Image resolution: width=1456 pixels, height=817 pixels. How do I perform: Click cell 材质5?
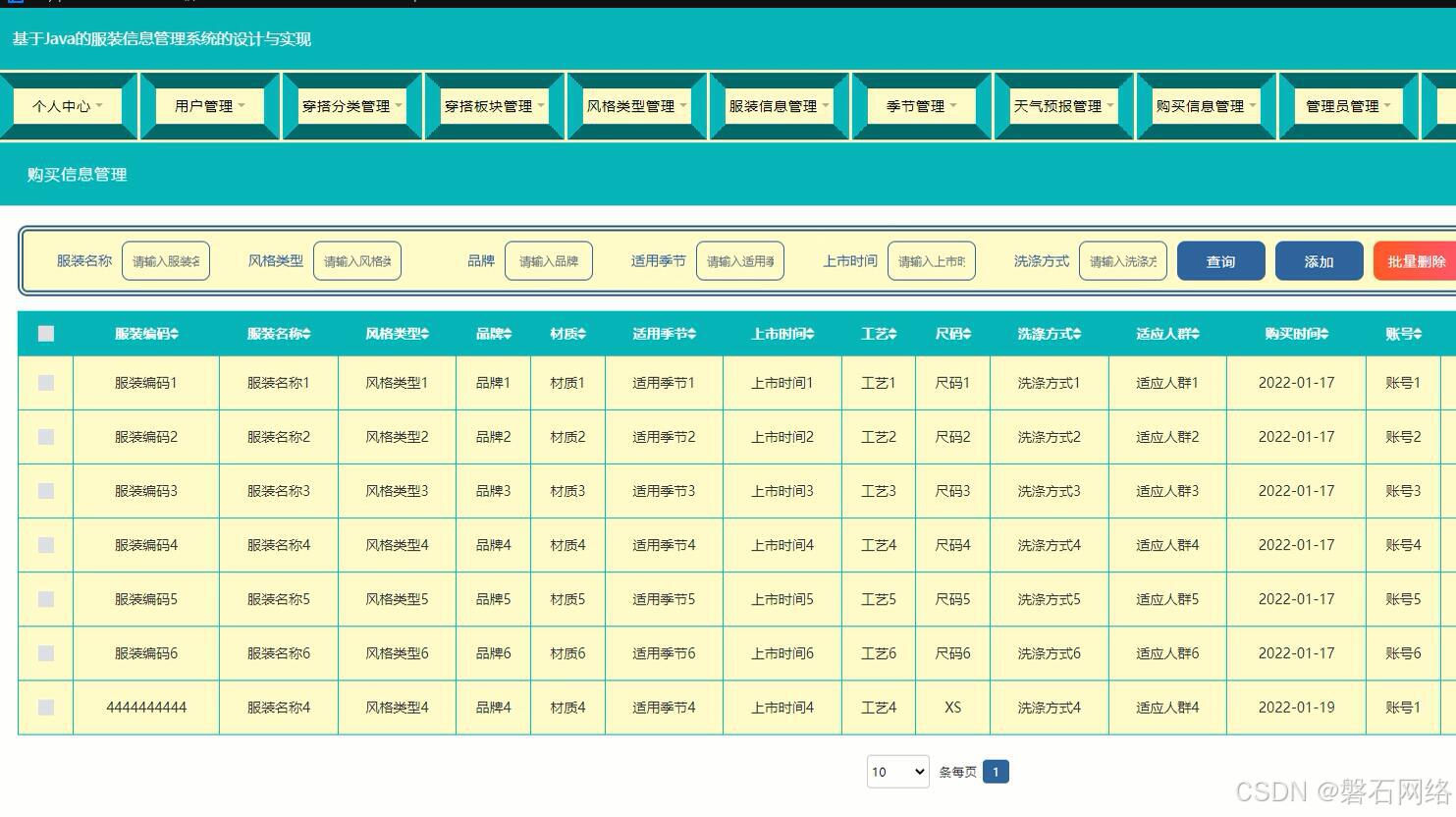click(x=567, y=599)
